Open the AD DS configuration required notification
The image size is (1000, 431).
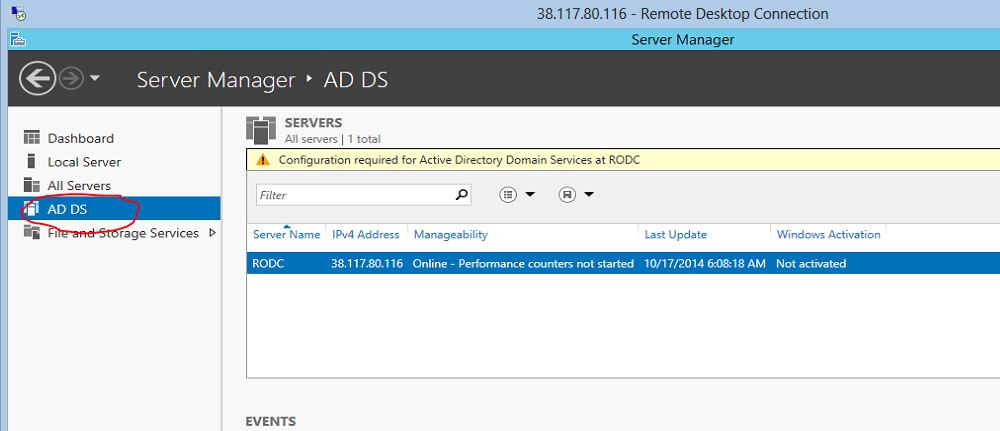(459, 160)
